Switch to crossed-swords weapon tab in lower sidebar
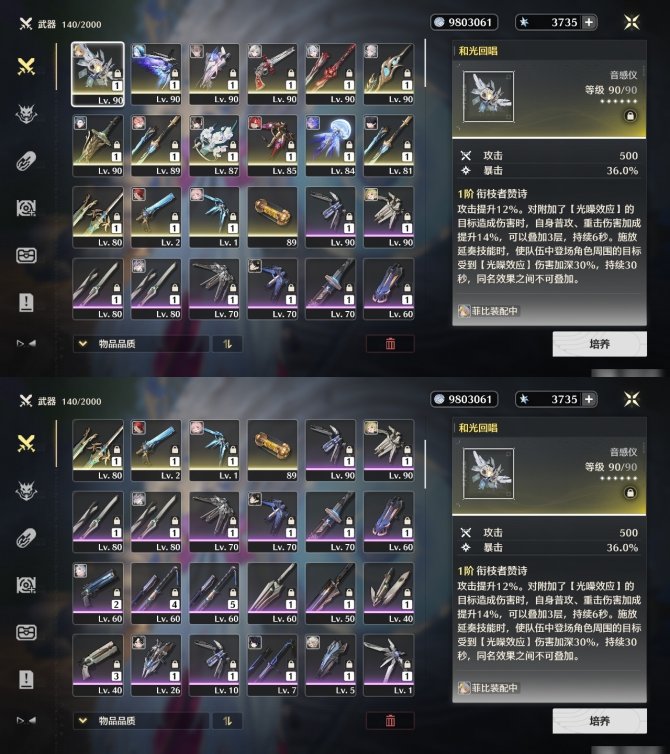Viewport: 670px width, 754px height. [26, 443]
